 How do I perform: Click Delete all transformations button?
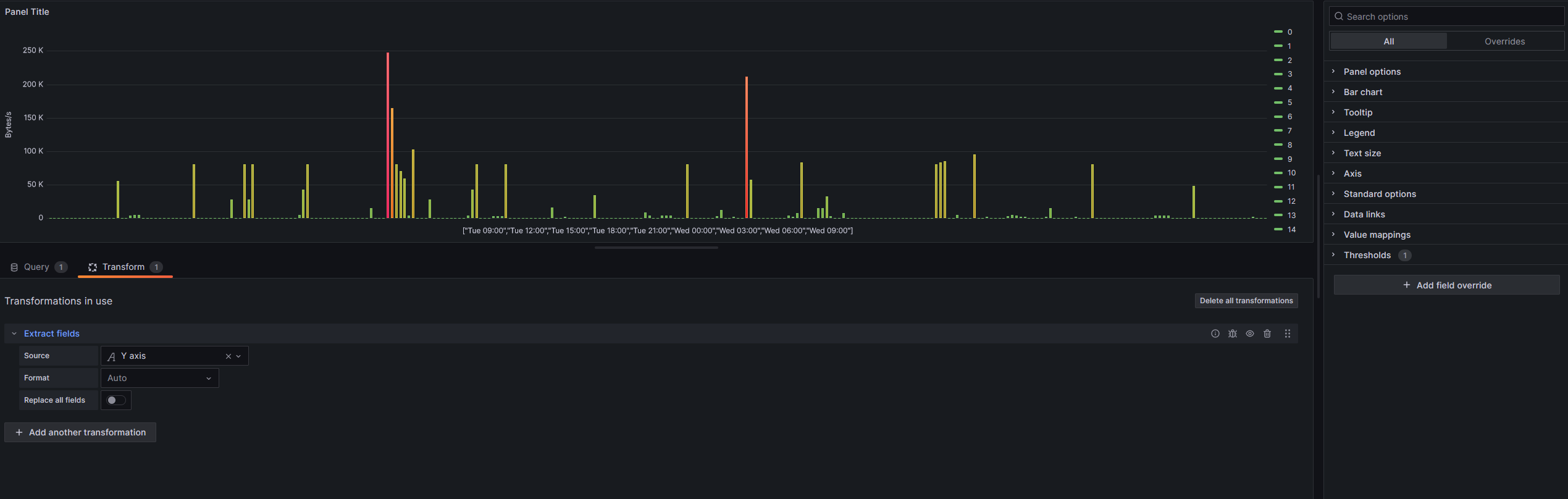(1246, 301)
